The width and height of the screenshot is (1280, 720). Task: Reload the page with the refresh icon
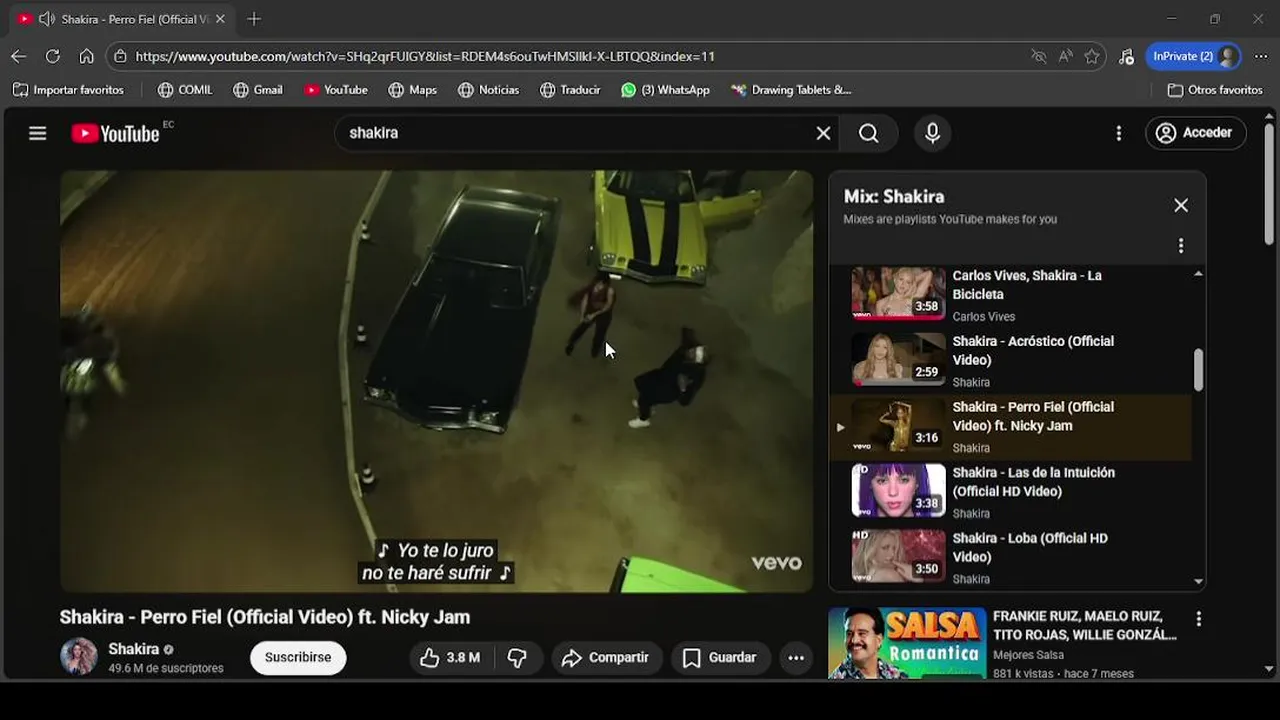[x=53, y=57]
